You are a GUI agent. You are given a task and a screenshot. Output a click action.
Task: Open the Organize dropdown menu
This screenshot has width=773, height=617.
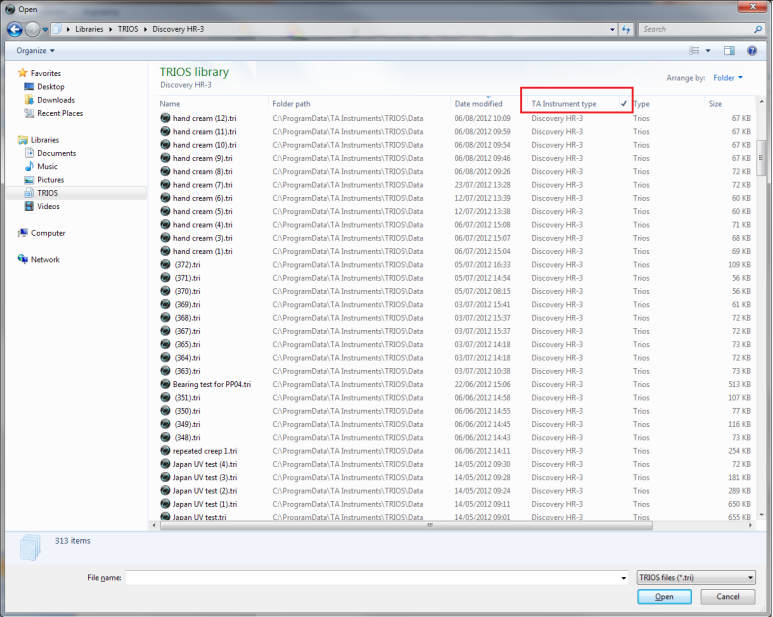pyautogui.click(x=35, y=50)
